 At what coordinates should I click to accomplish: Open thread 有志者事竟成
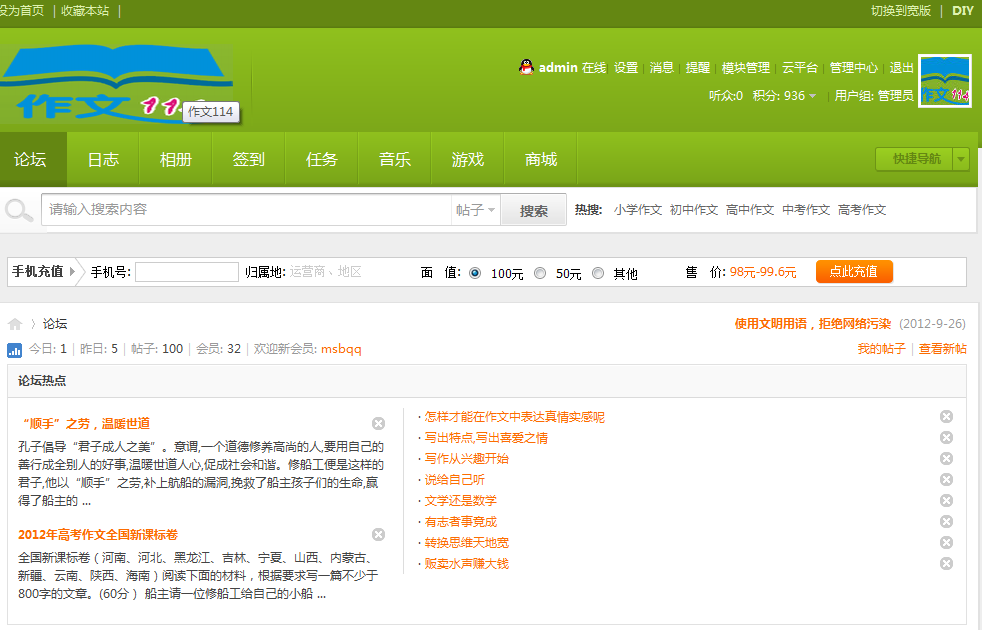(460, 522)
